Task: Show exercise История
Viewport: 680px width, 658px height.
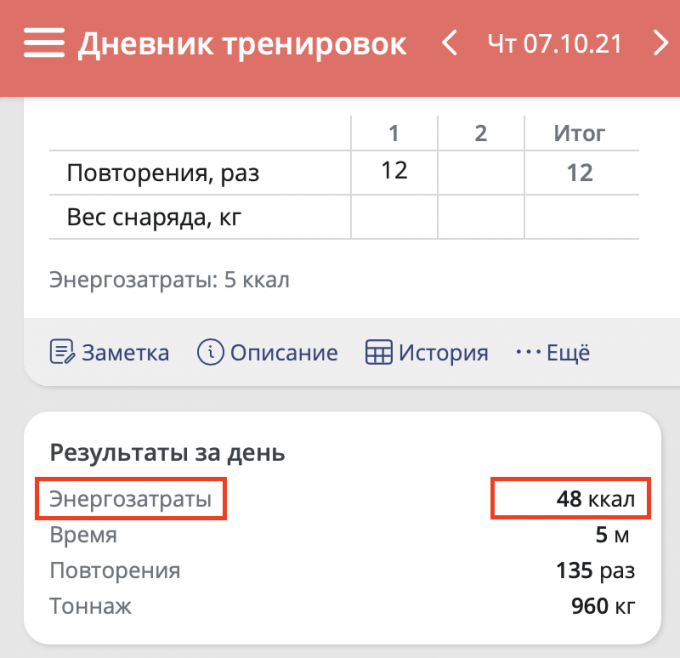Action: point(443,353)
